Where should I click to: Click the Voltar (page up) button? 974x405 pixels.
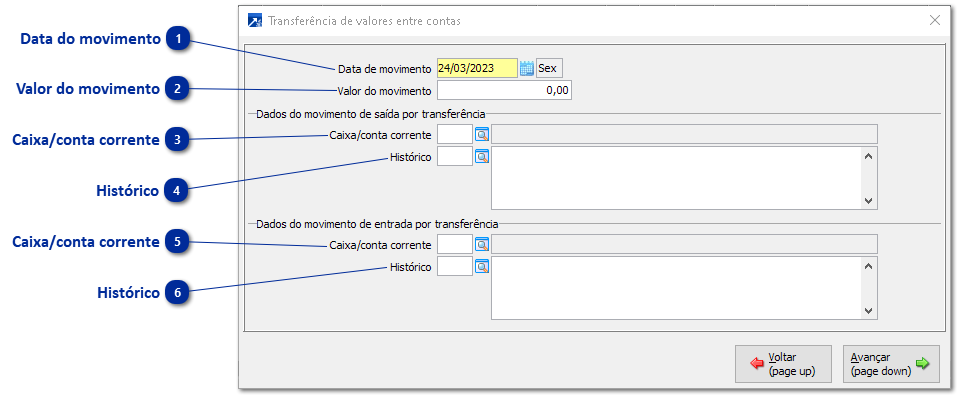click(783, 364)
